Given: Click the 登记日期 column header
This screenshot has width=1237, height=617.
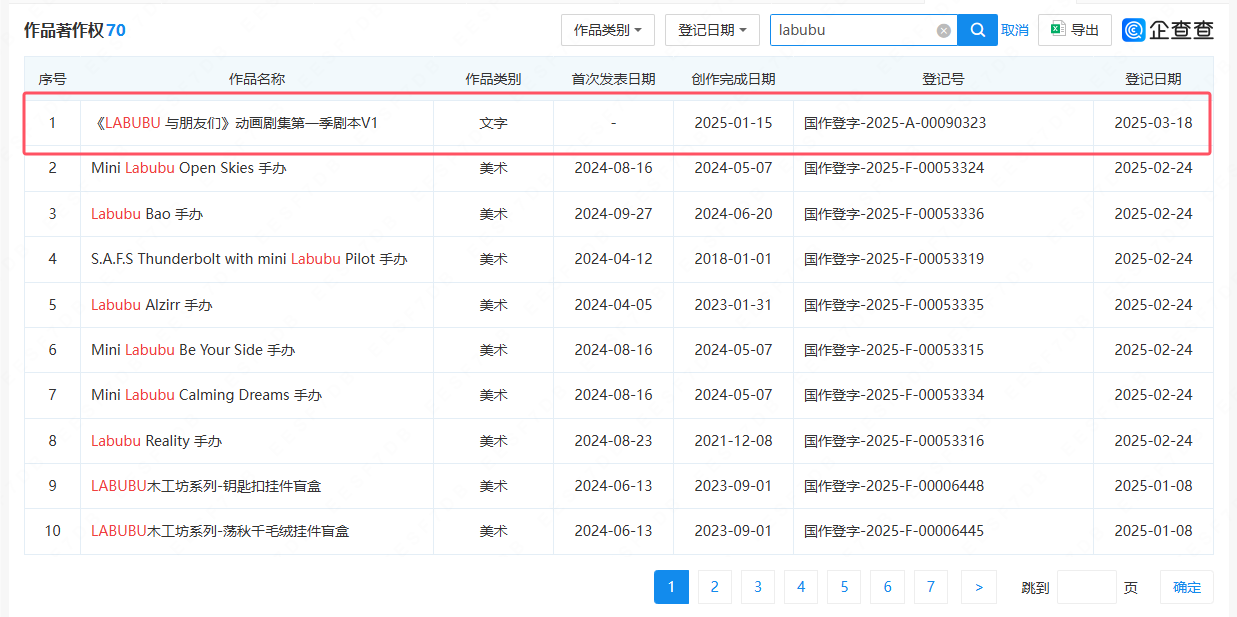Looking at the screenshot, I should tap(1153, 79).
